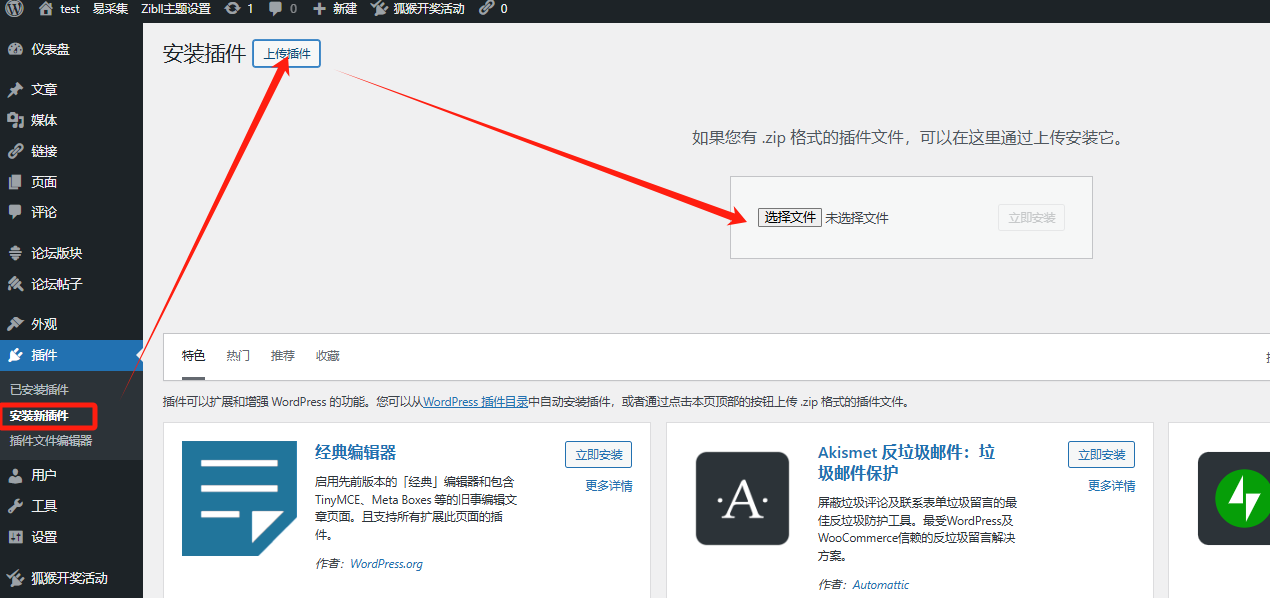Install the 经典编辑器 plugin with 立即安装
The image size is (1270, 598).
click(x=598, y=455)
